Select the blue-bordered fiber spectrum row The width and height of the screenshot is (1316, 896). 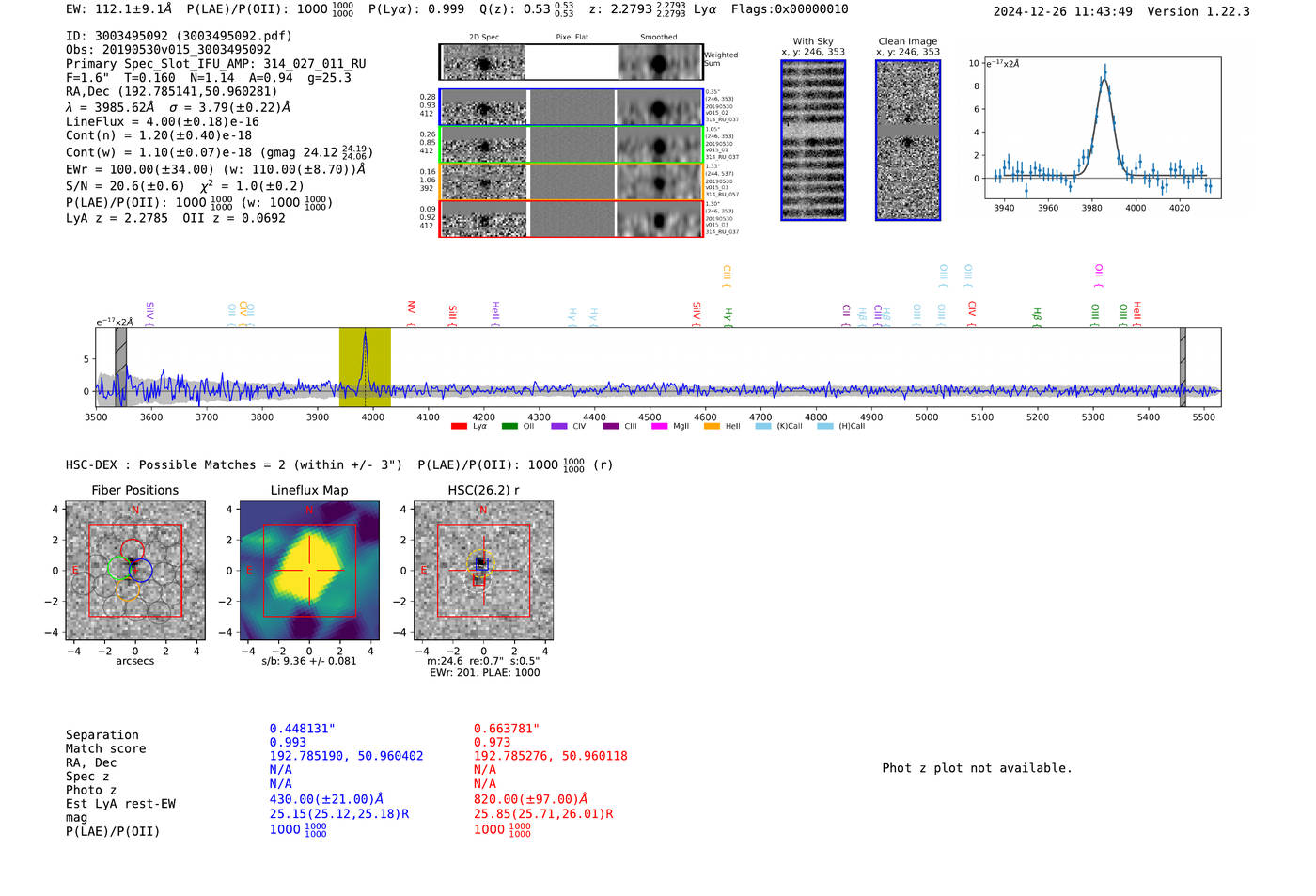tap(572, 107)
